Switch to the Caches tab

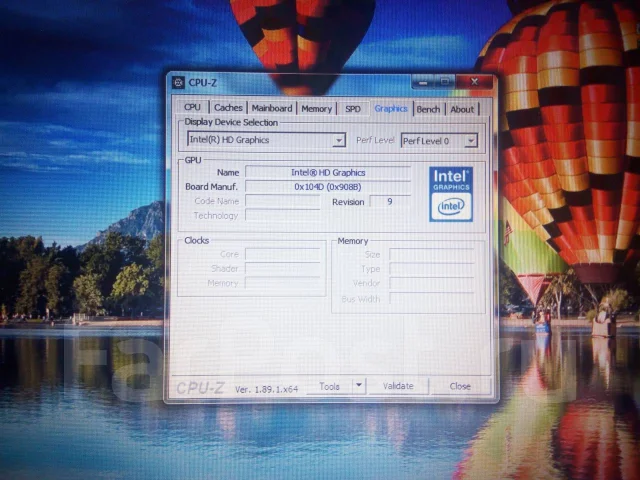coord(228,108)
